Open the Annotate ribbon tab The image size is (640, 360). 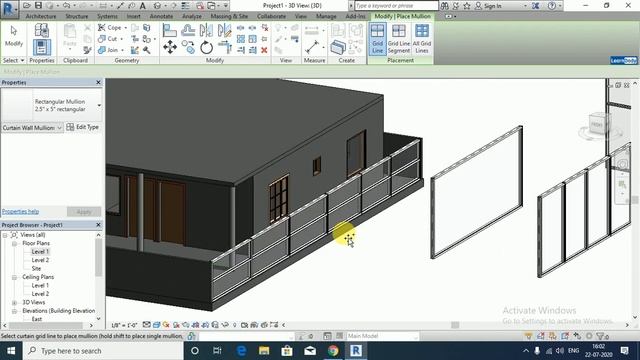tap(161, 16)
